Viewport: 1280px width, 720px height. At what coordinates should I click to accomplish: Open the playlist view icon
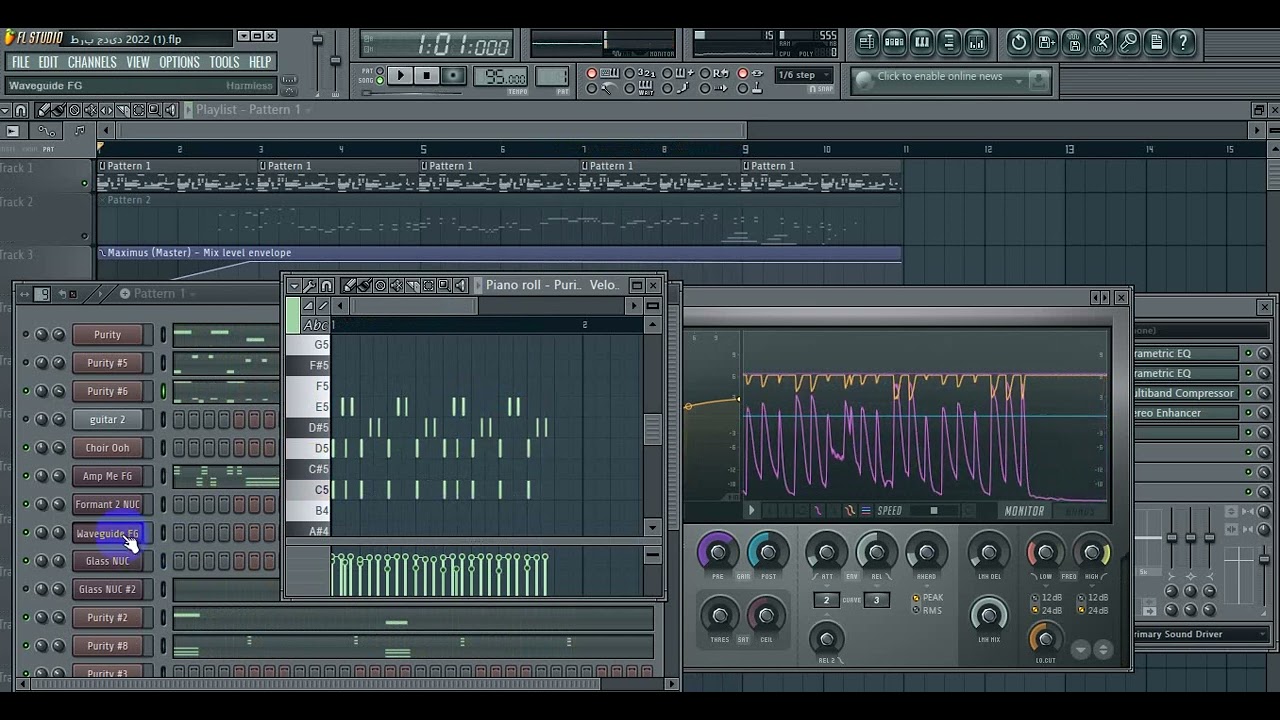click(x=866, y=42)
